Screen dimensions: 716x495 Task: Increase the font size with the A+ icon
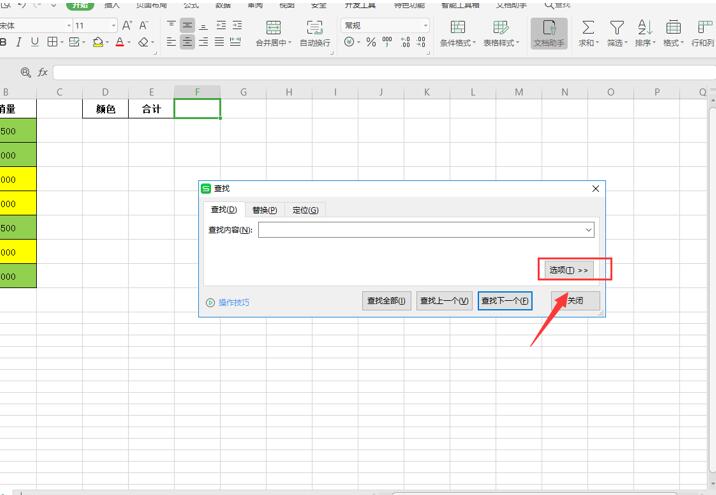click(127, 26)
